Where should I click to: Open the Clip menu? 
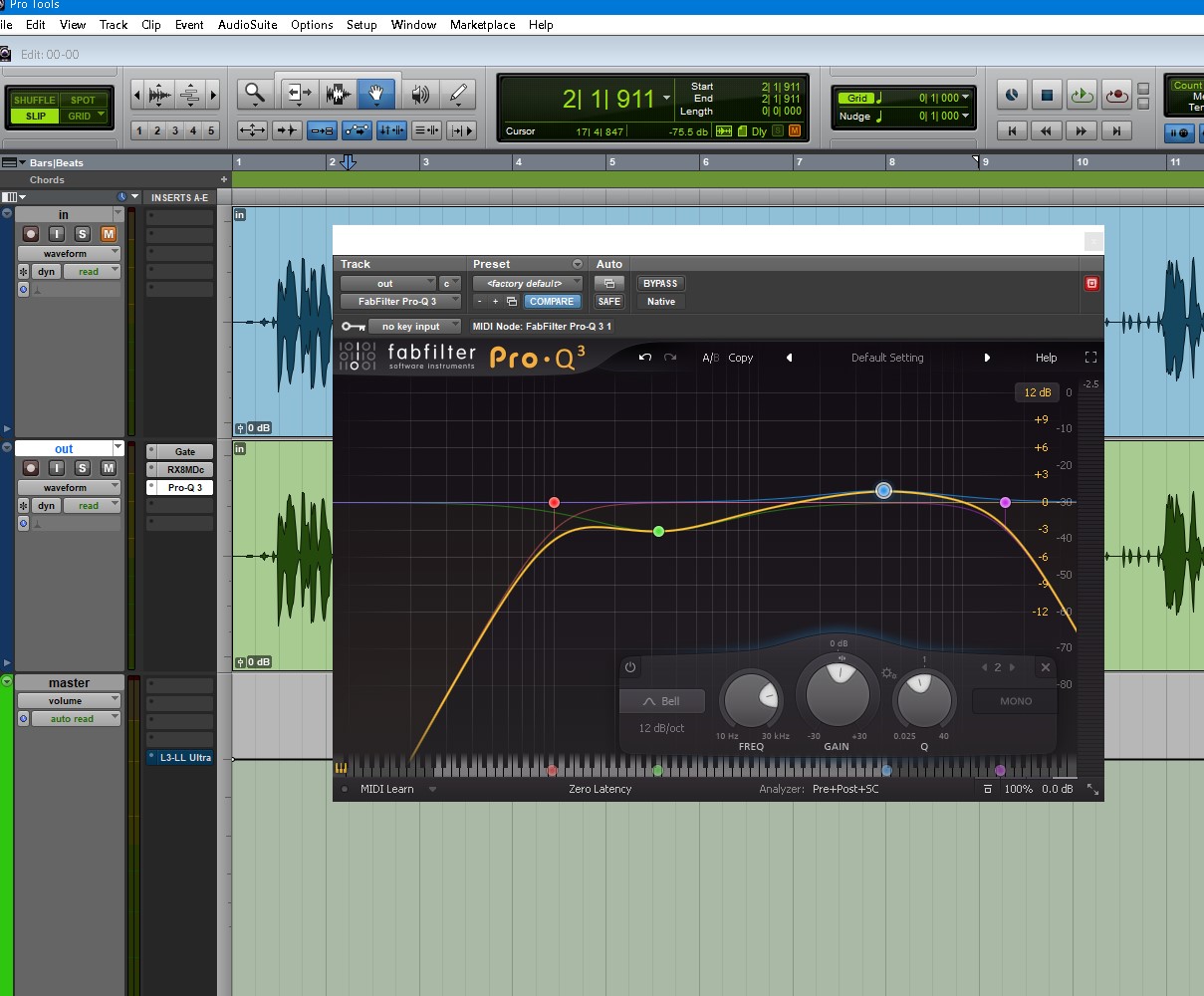(151, 25)
